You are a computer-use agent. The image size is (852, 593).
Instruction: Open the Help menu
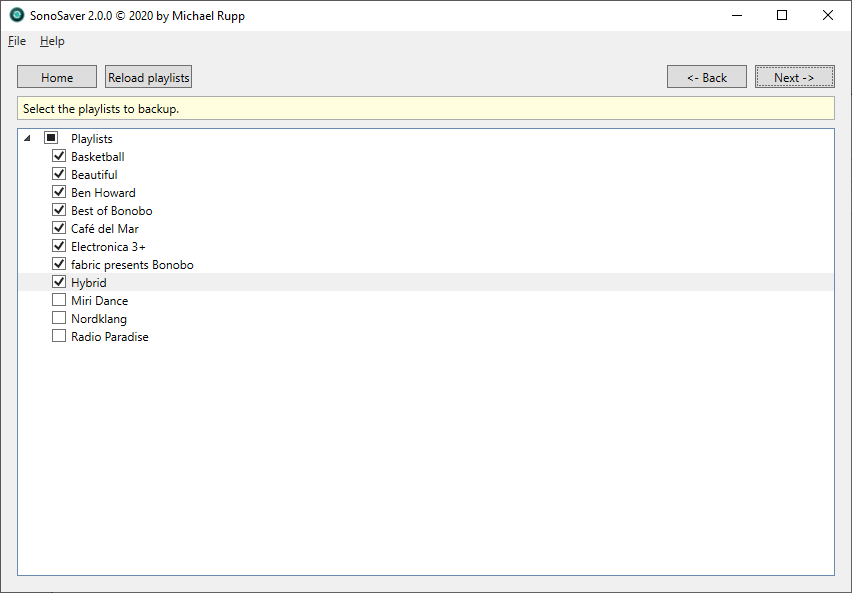click(52, 41)
